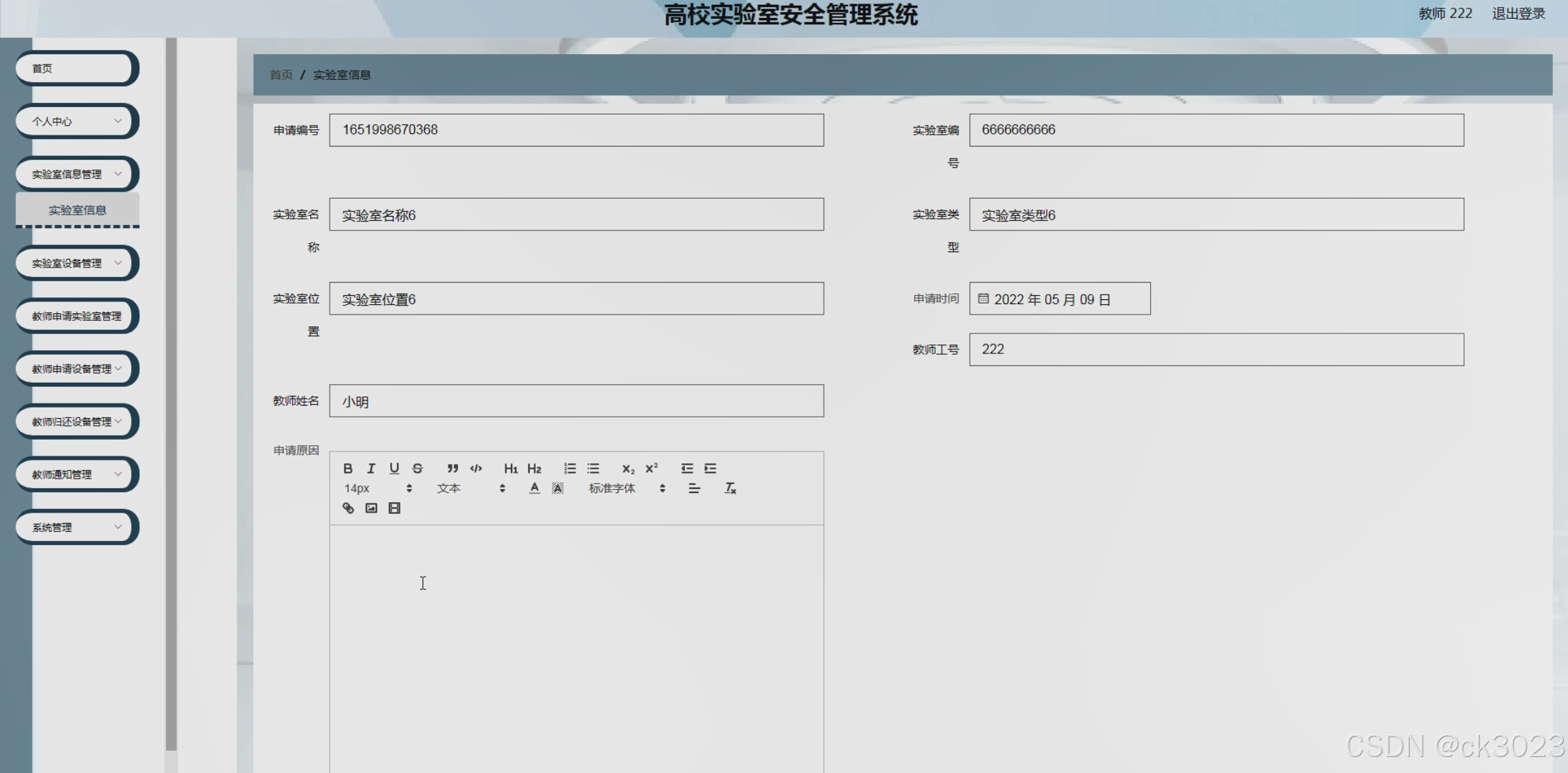Insert a hyperlink with the link icon
1568x773 pixels.
click(x=348, y=508)
